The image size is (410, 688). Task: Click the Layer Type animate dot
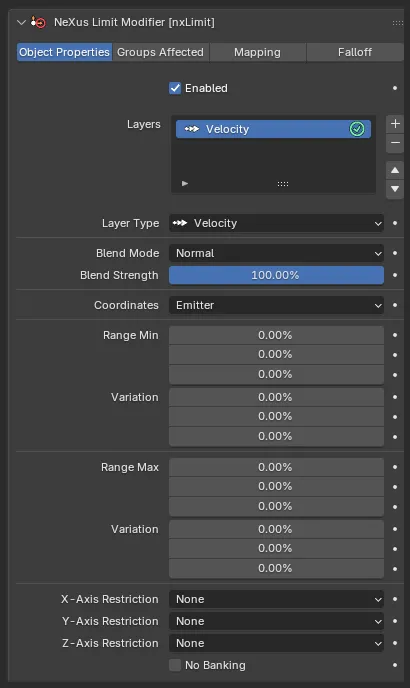[x=395, y=223]
